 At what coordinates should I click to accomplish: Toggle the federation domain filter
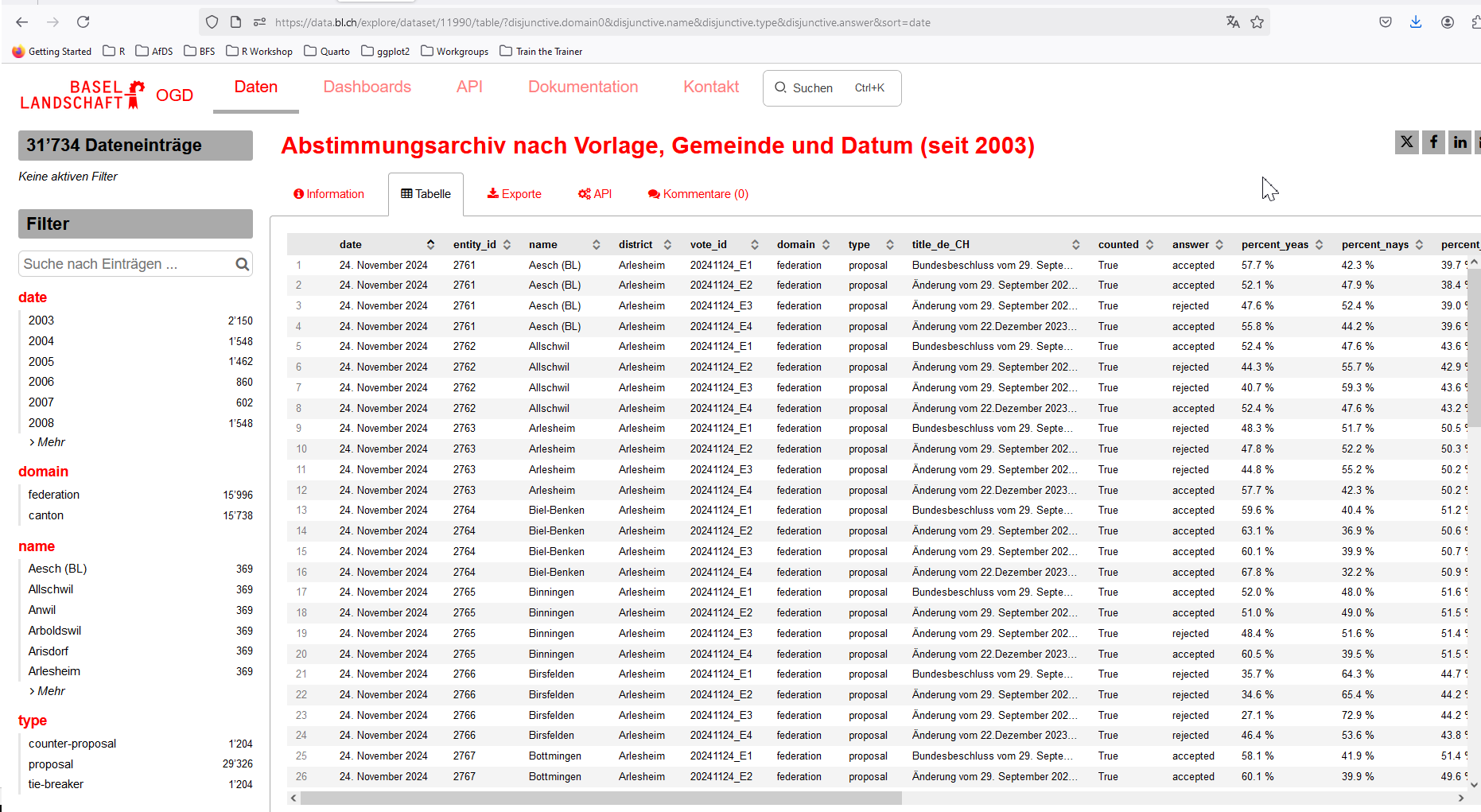coord(54,495)
